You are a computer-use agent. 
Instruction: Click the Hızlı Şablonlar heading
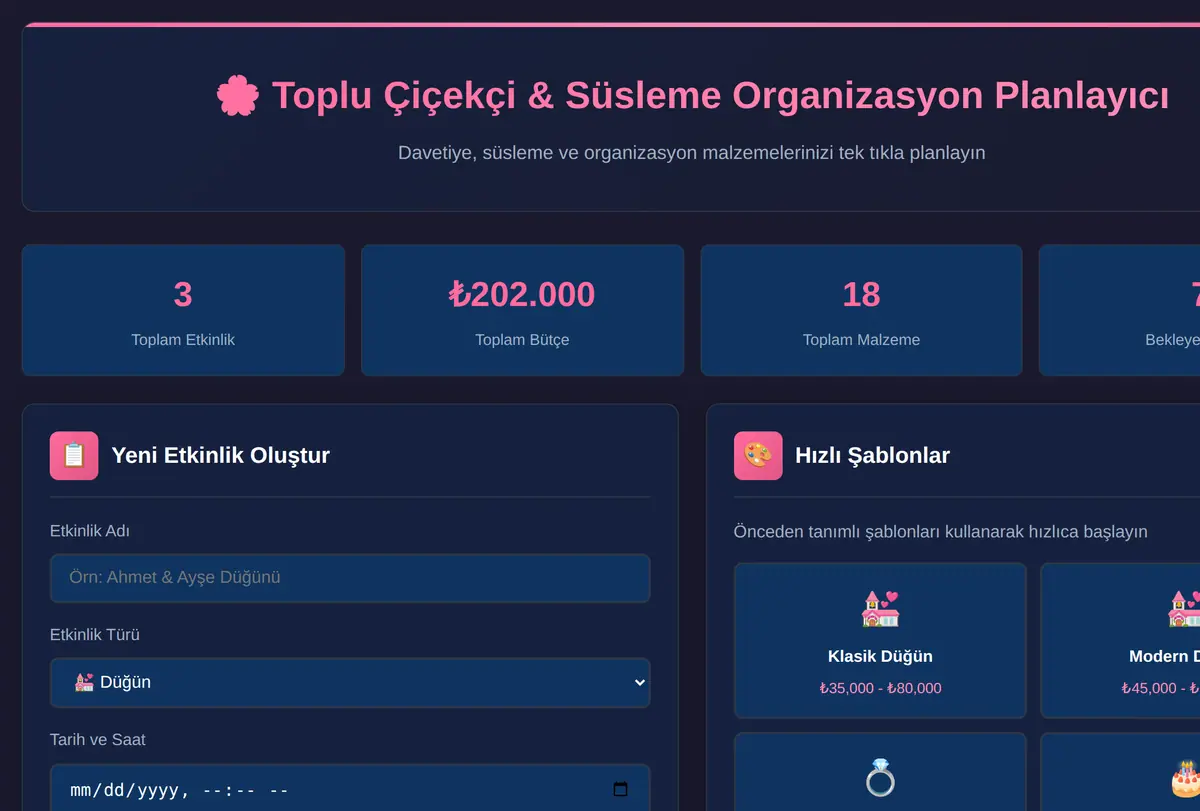[x=872, y=456]
